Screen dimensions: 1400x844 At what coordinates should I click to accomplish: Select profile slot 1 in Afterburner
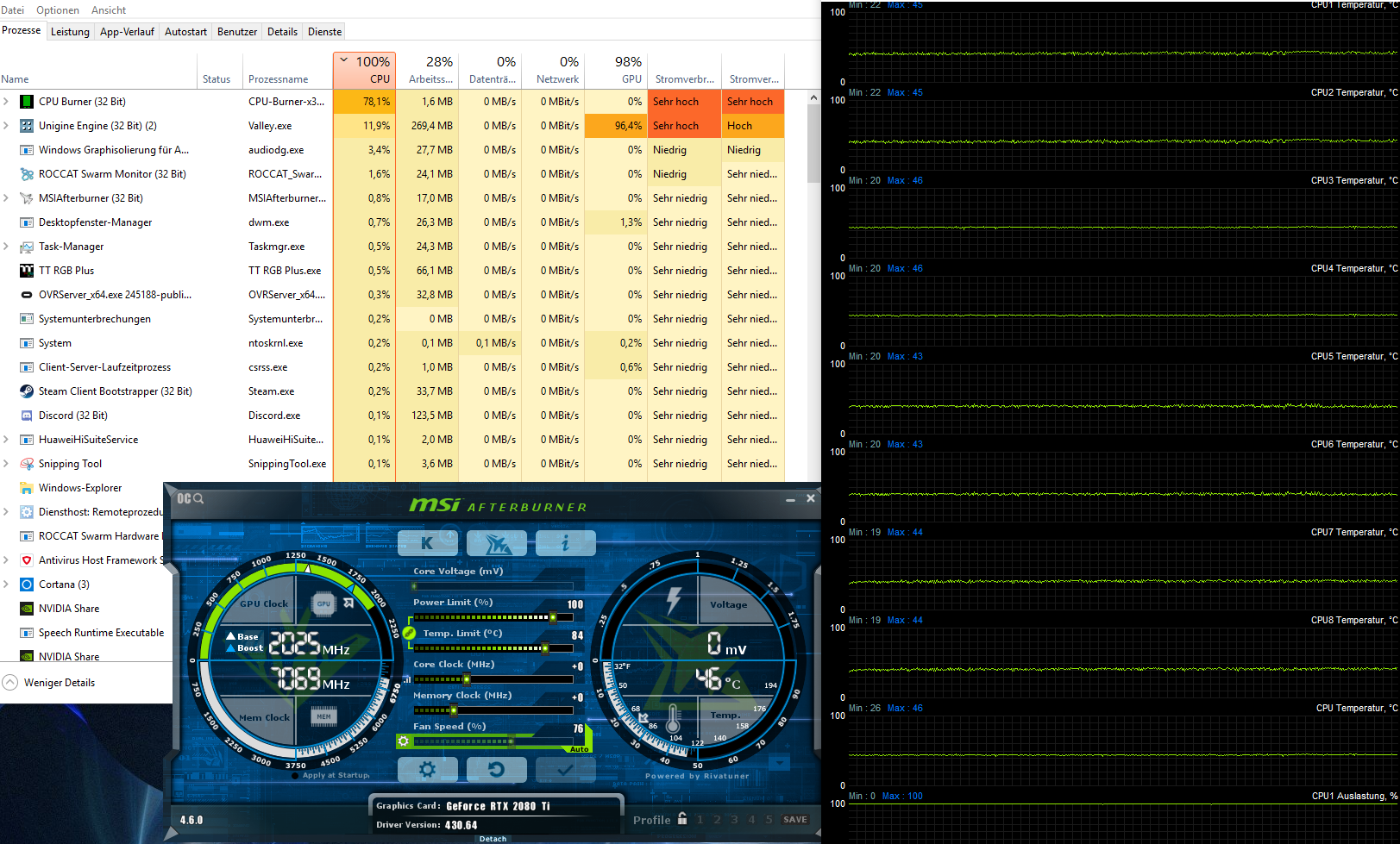click(x=700, y=820)
